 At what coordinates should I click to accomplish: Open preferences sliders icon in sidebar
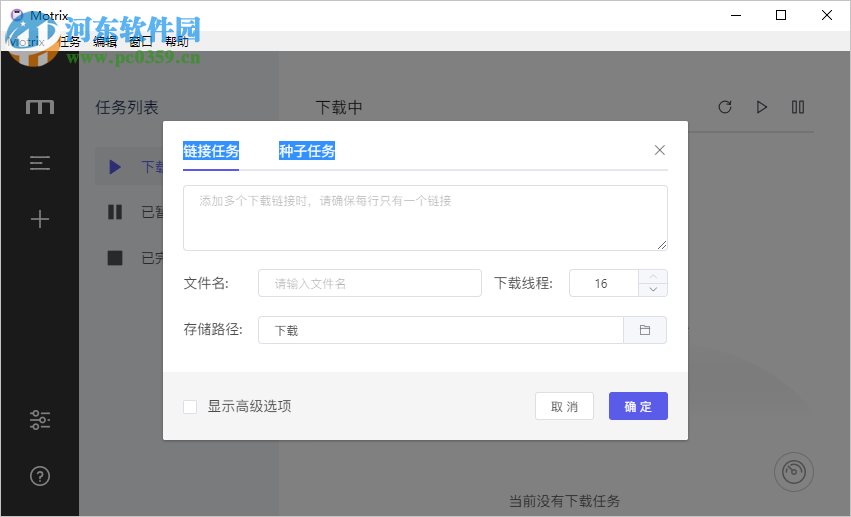tap(40, 420)
